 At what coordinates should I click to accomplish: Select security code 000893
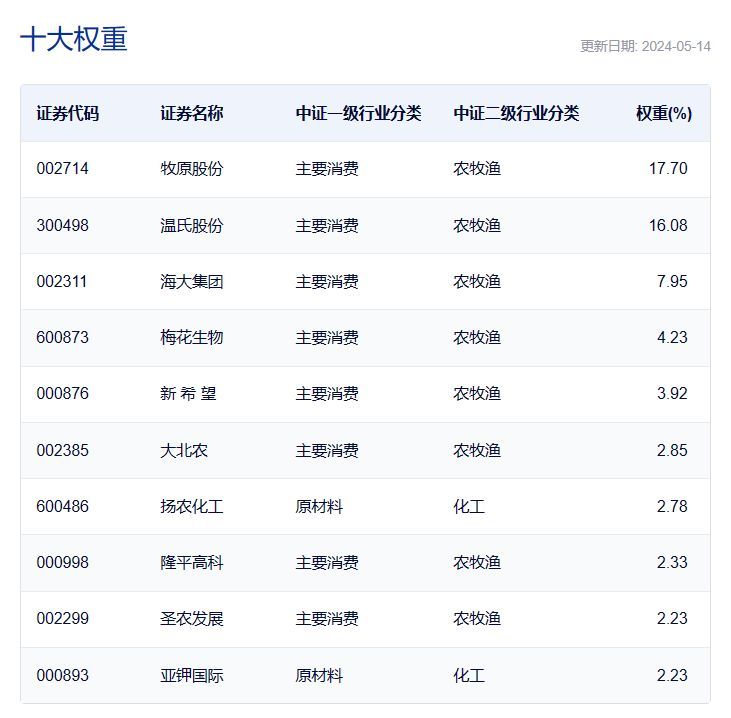coord(62,675)
